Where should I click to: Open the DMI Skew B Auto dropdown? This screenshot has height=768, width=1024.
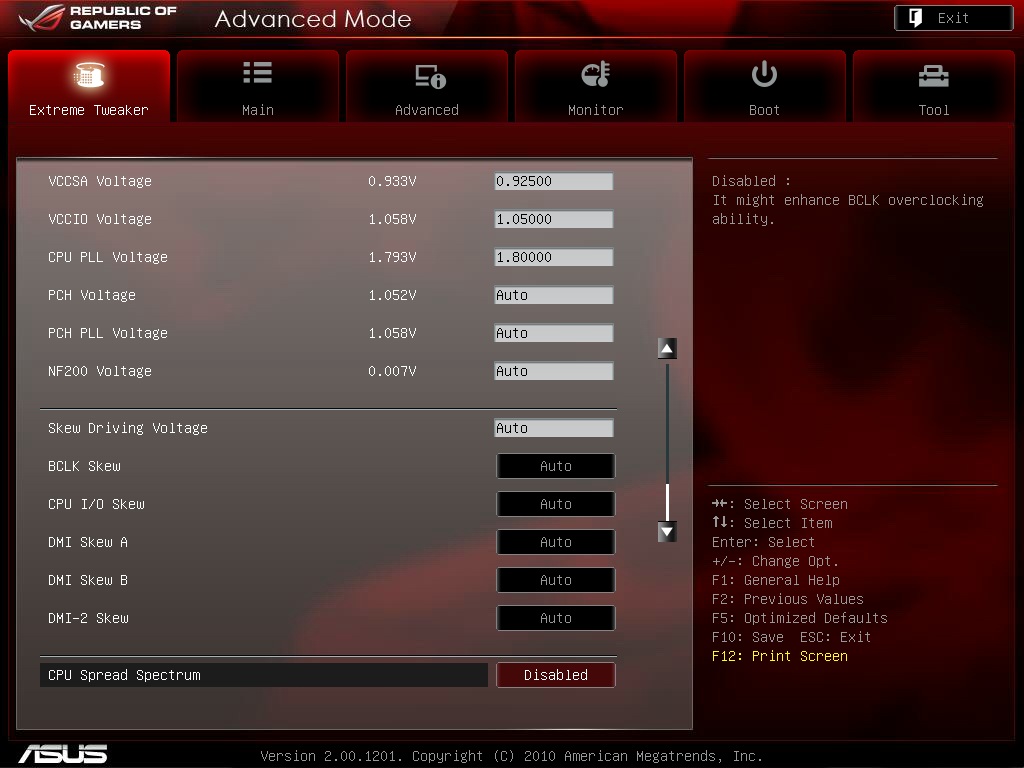click(x=556, y=580)
